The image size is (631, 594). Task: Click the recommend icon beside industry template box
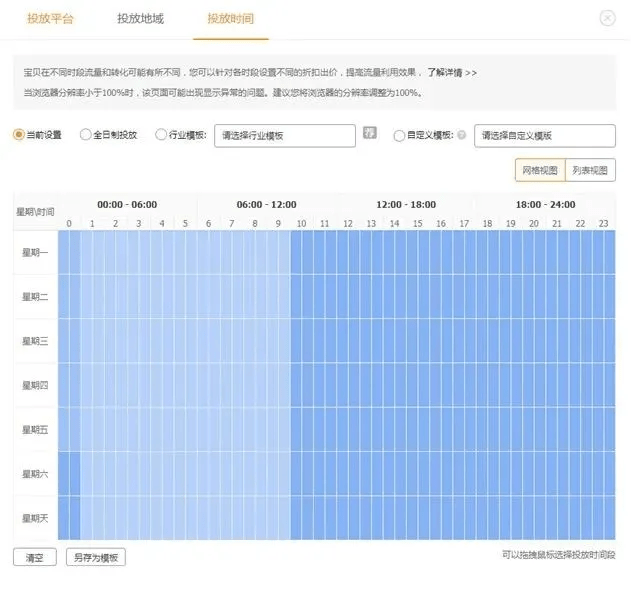pos(369,132)
